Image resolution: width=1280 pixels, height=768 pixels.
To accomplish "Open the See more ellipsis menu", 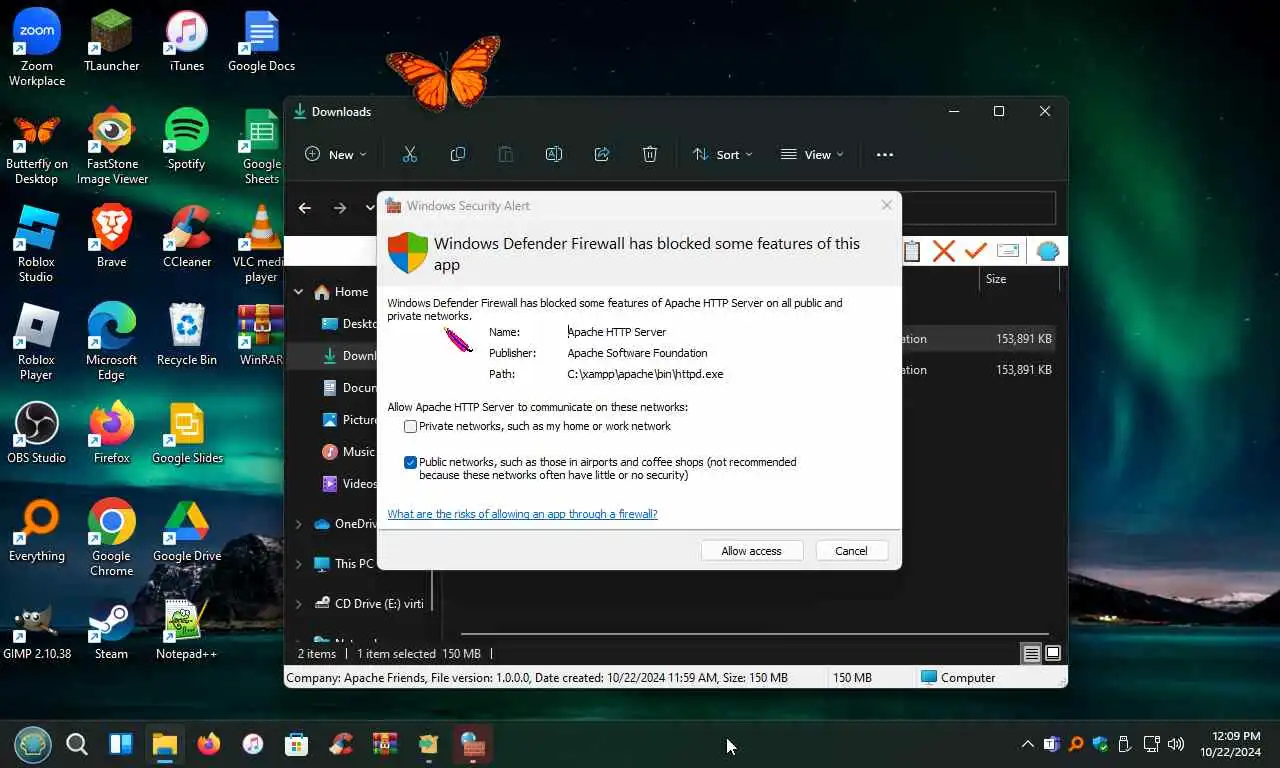I will 884,154.
